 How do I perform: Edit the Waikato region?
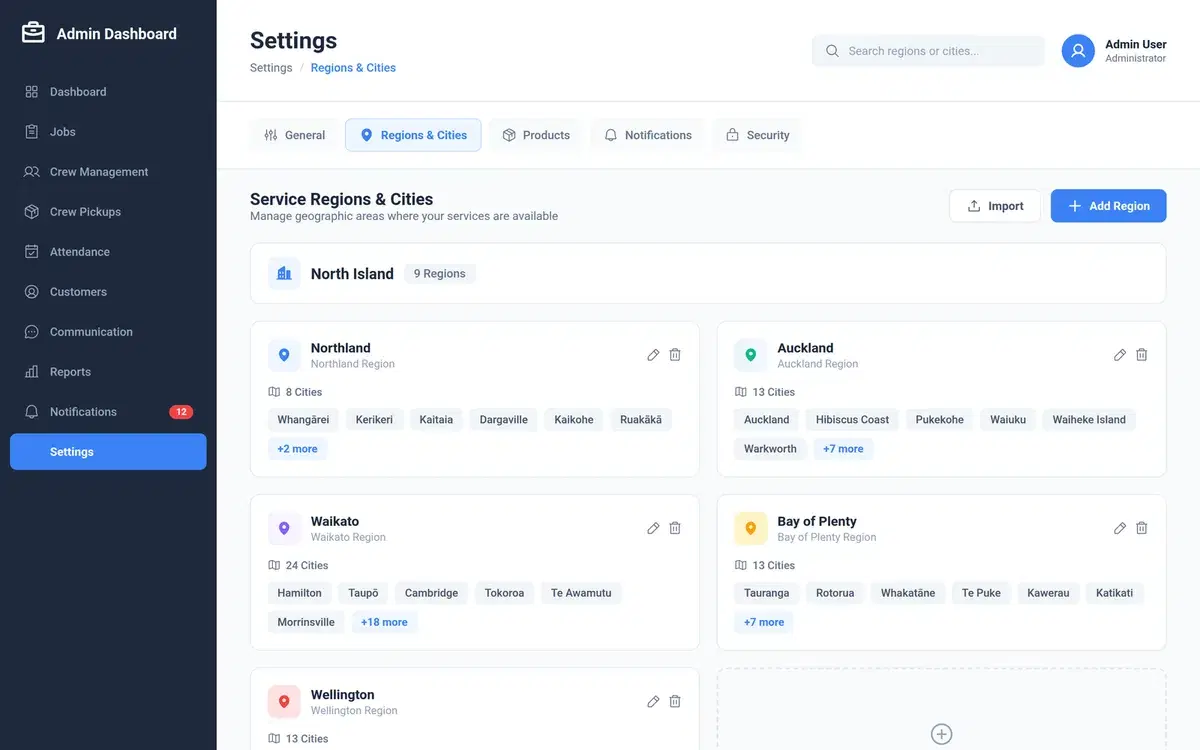[x=653, y=528]
